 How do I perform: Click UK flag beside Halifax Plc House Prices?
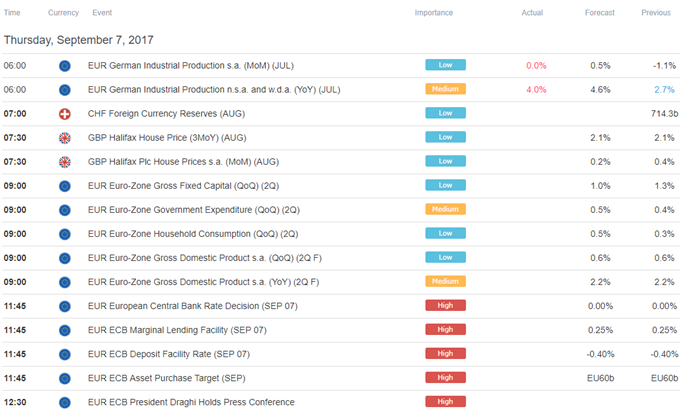[x=65, y=162]
